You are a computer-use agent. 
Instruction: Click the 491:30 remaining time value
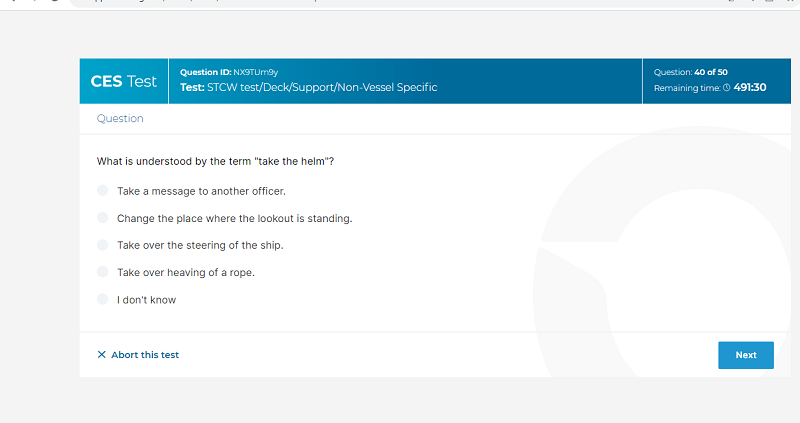[x=750, y=88]
